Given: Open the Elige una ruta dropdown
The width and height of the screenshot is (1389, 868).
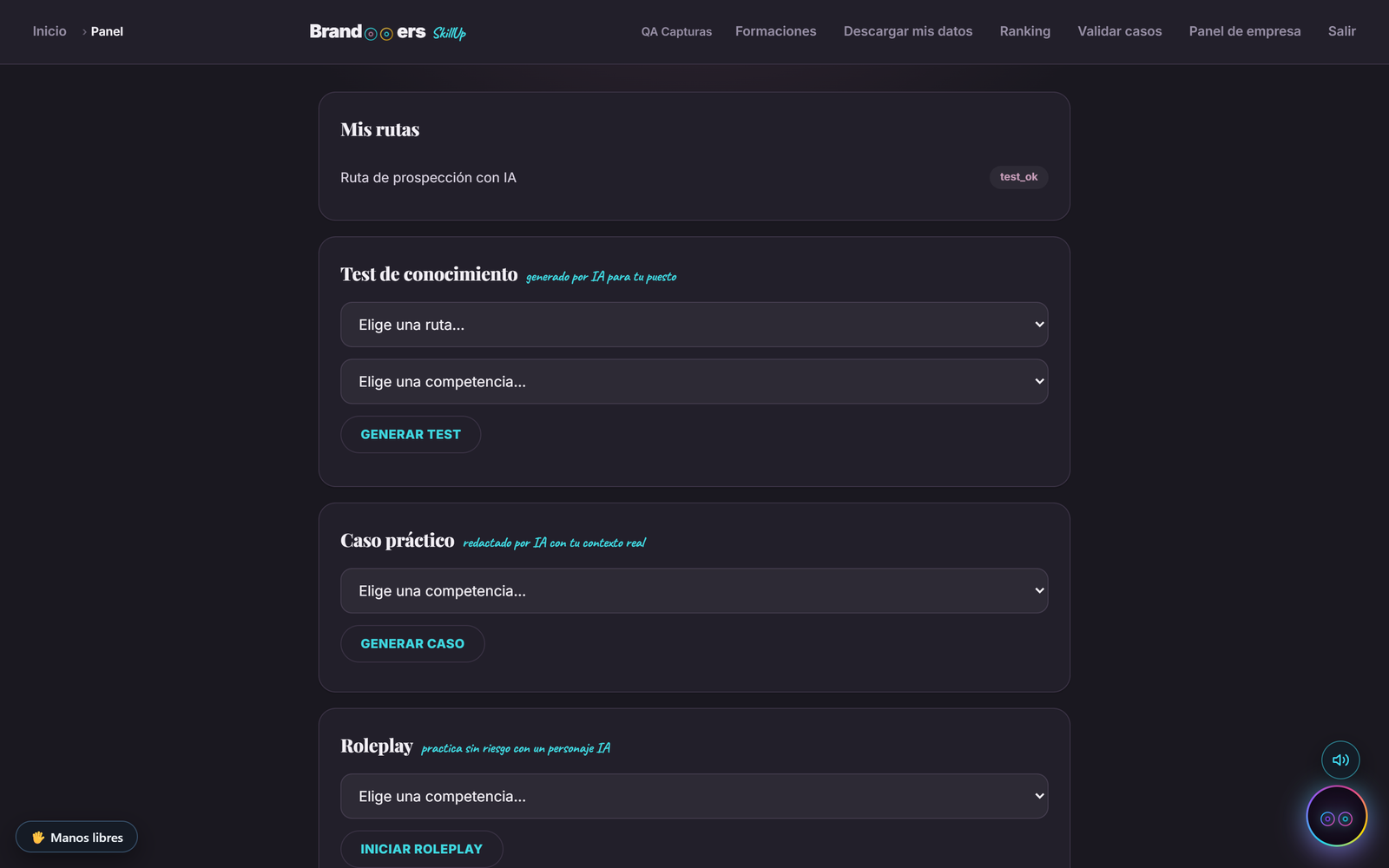Looking at the screenshot, I should (x=694, y=325).
